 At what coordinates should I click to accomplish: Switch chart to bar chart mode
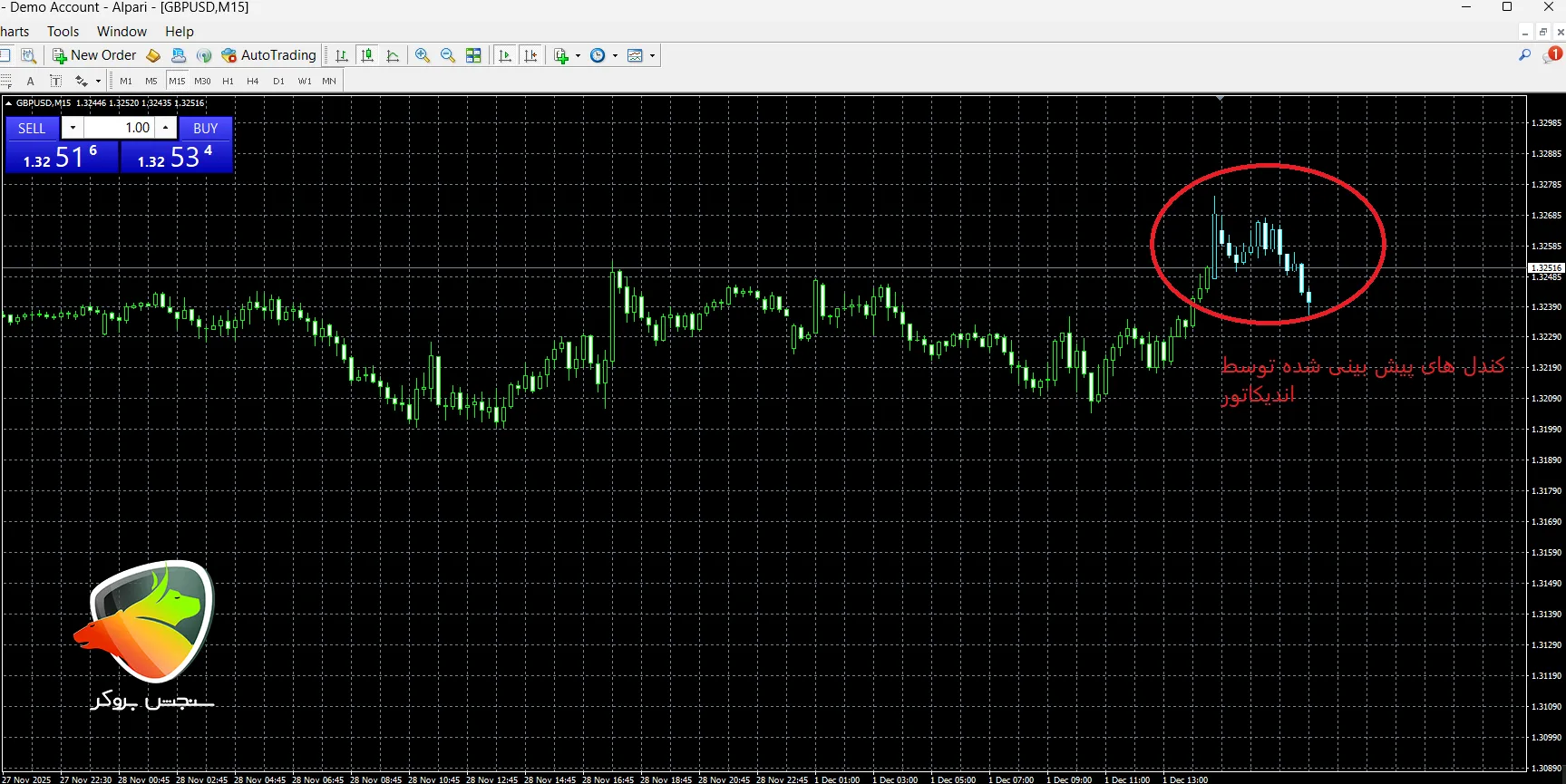pos(342,55)
